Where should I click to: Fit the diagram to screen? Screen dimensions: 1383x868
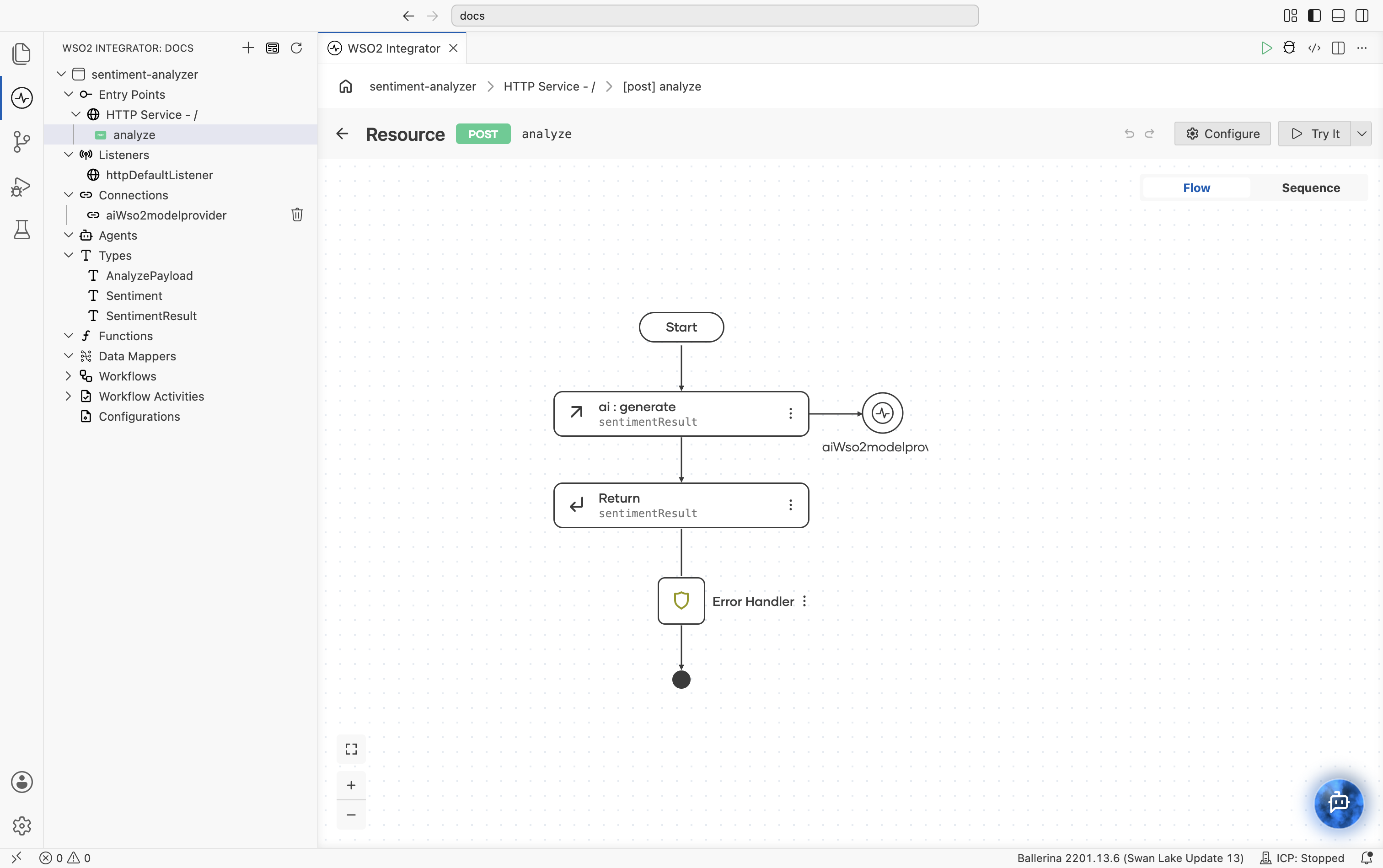351,749
